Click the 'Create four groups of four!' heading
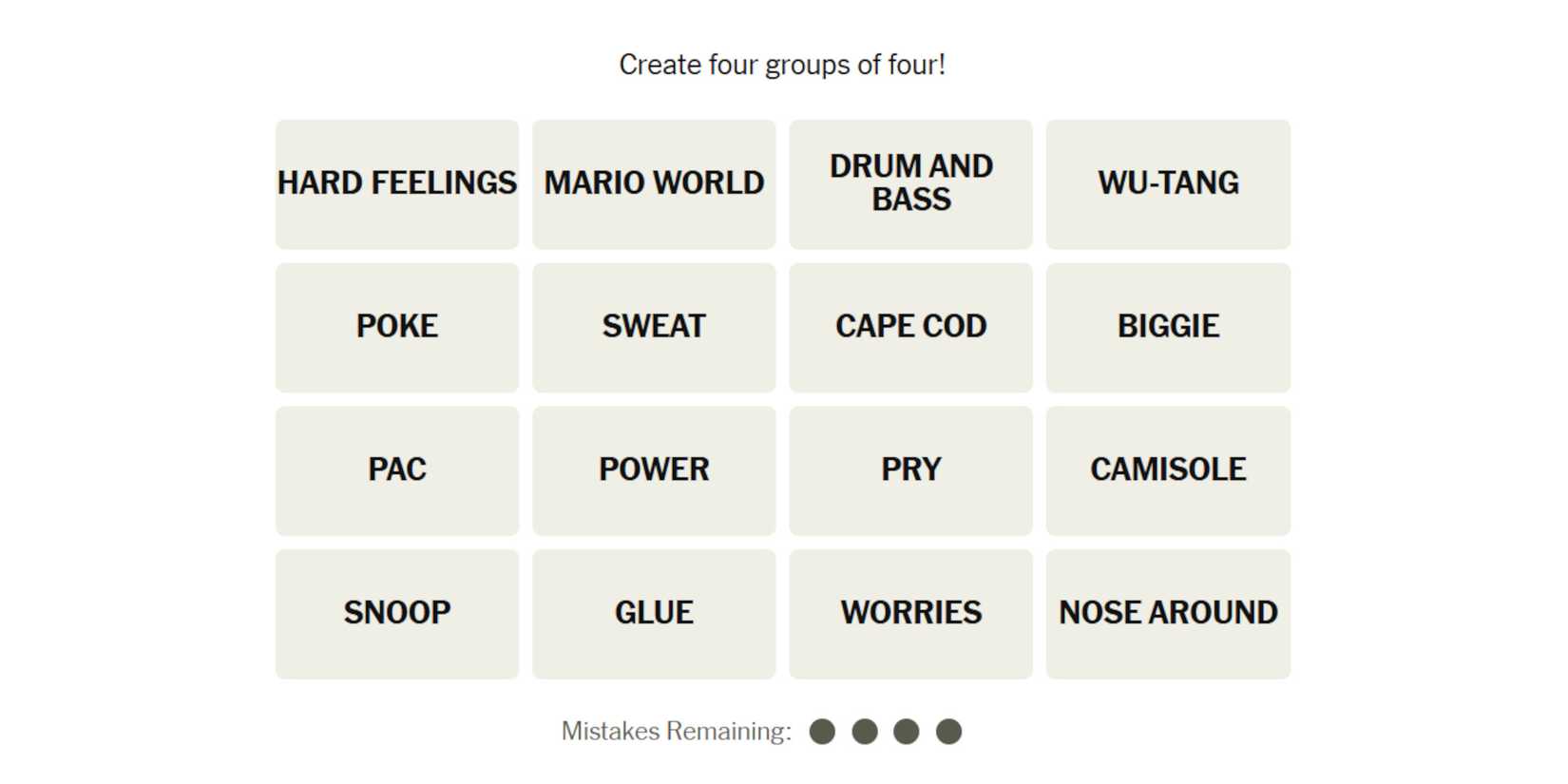Viewport: 1568px width, 784px height. (782, 65)
